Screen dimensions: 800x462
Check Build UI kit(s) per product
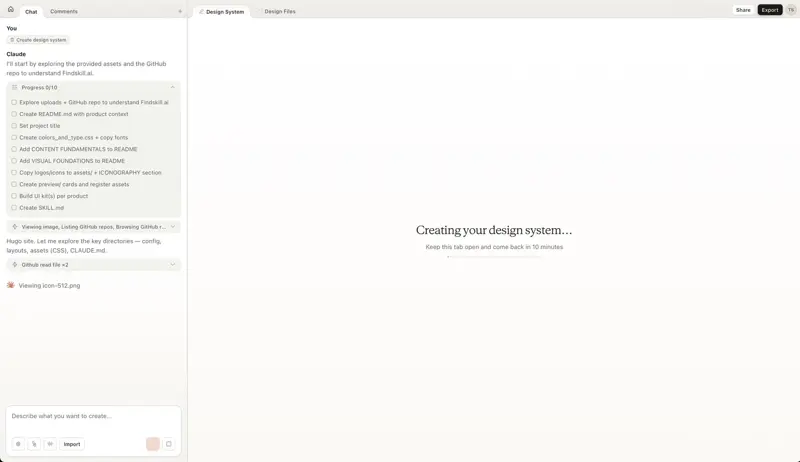(14, 196)
